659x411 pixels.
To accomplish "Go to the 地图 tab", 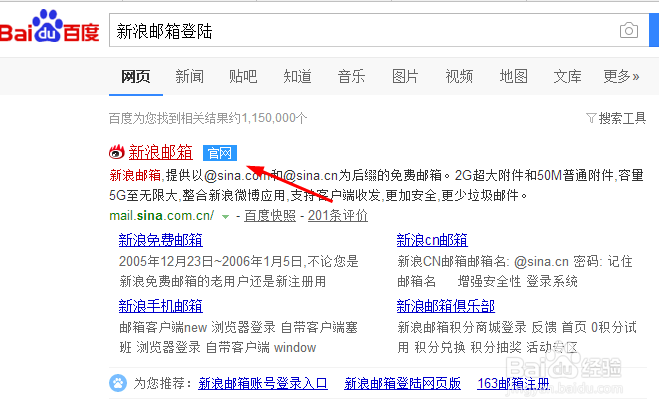I will [x=514, y=76].
